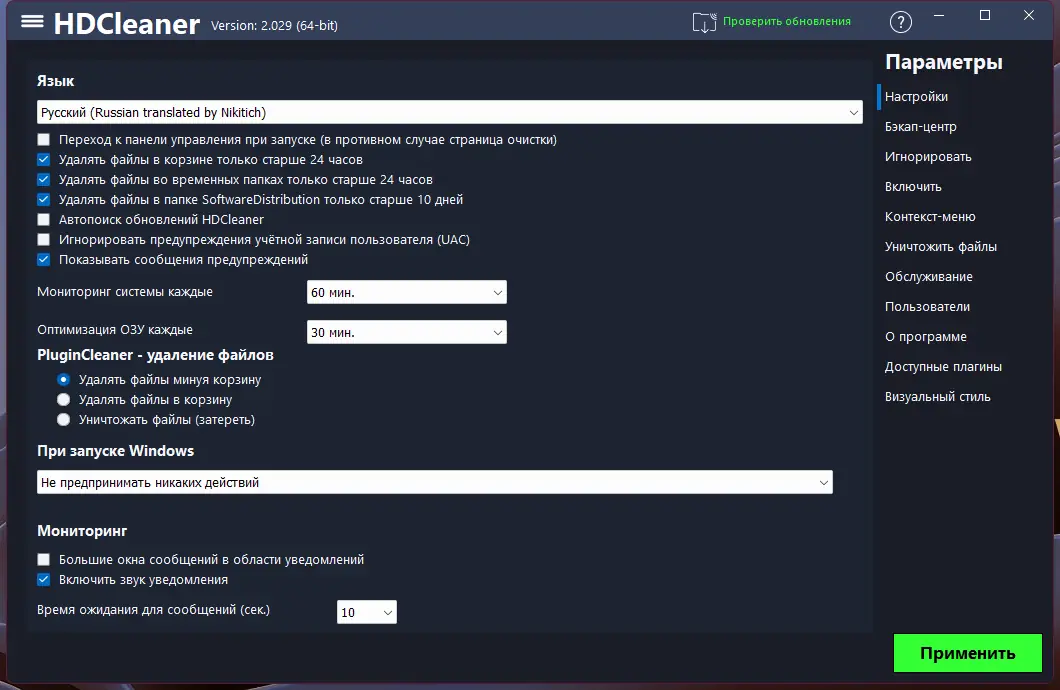The width and height of the screenshot is (1060, 690).
Task: Select Удалять файлы в корзину radio
Action: tap(64, 399)
